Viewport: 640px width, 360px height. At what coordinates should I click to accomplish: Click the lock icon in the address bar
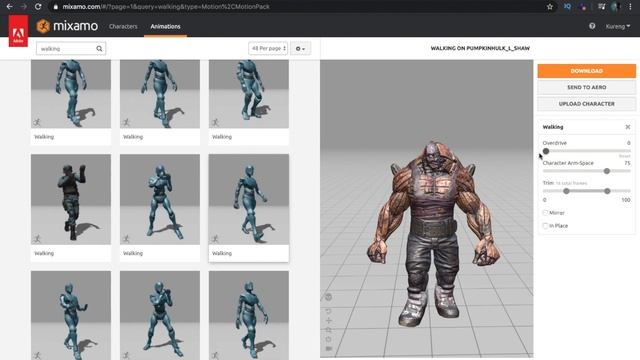coord(56,7)
